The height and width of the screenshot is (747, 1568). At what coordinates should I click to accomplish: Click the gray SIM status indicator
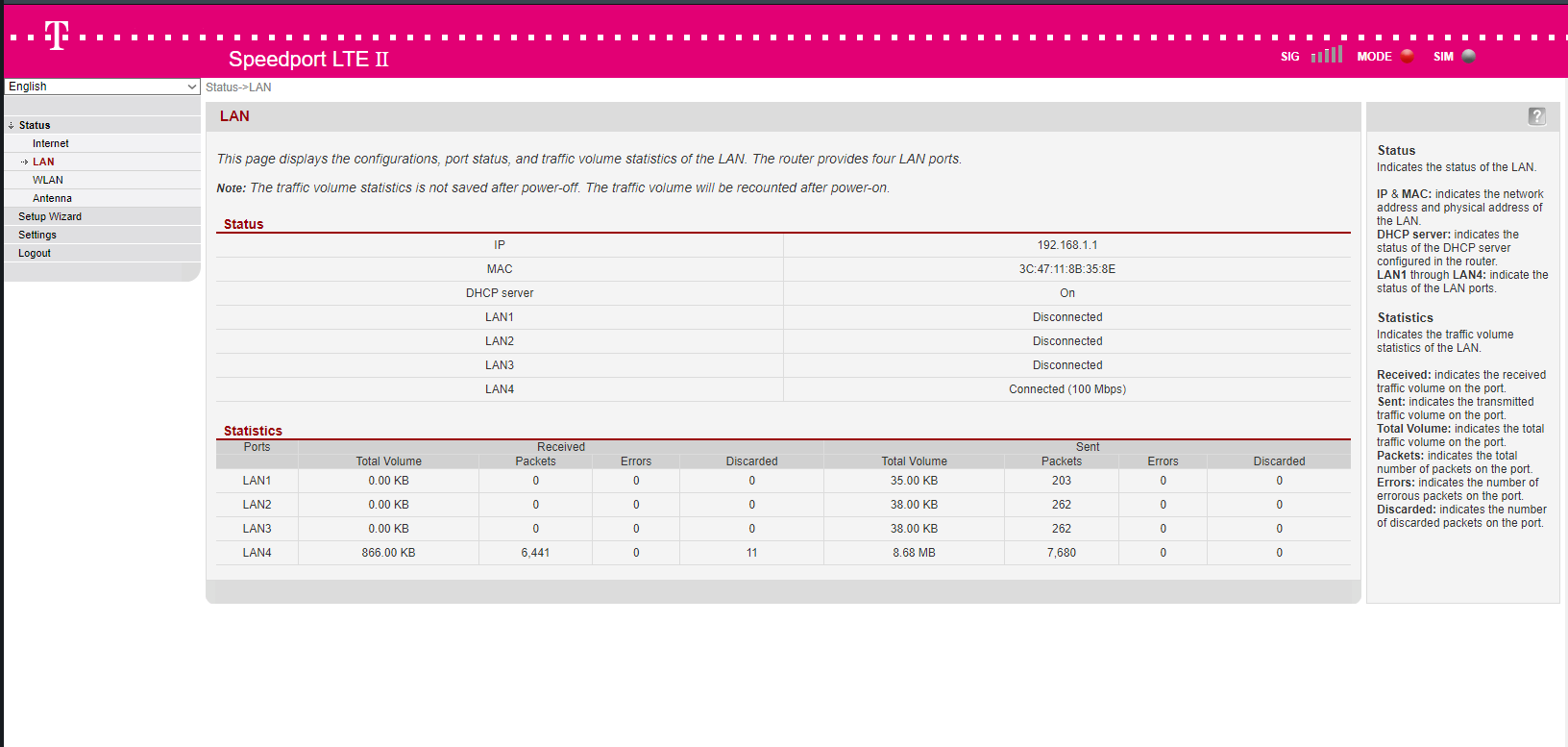tap(1468, 56)
